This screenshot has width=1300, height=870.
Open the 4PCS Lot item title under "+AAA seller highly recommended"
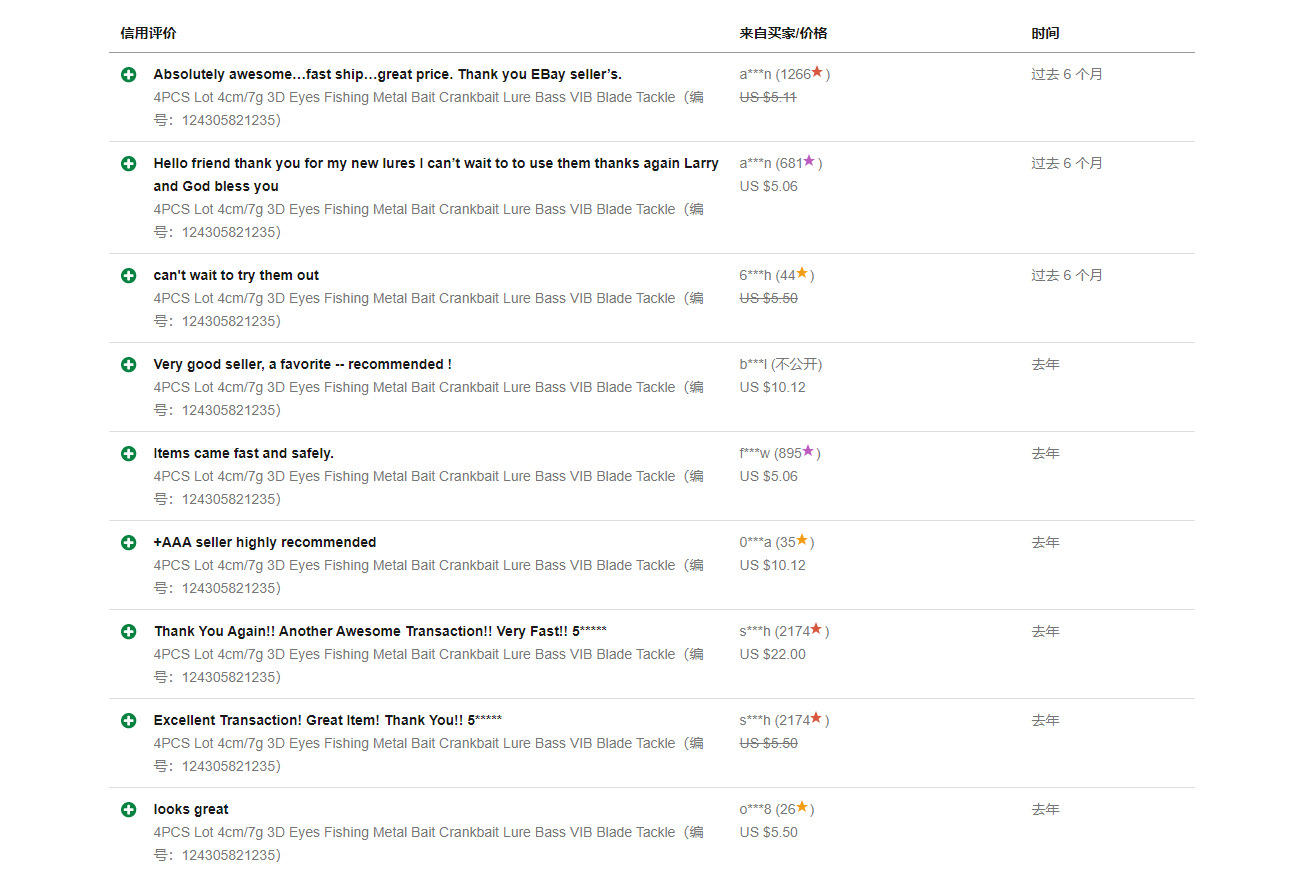point(428,577)
